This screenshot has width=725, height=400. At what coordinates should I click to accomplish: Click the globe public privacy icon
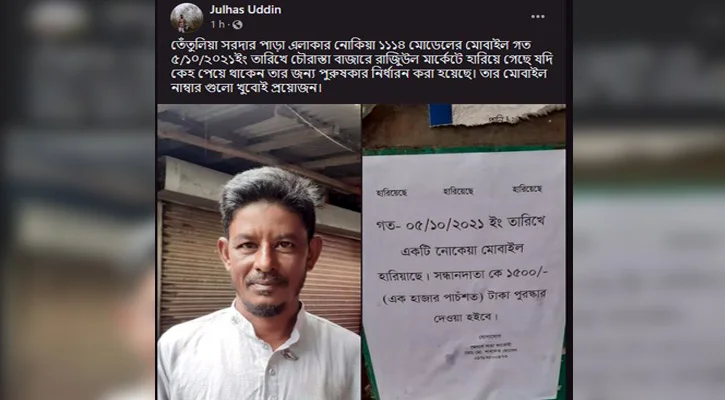(x=238, y=25)
